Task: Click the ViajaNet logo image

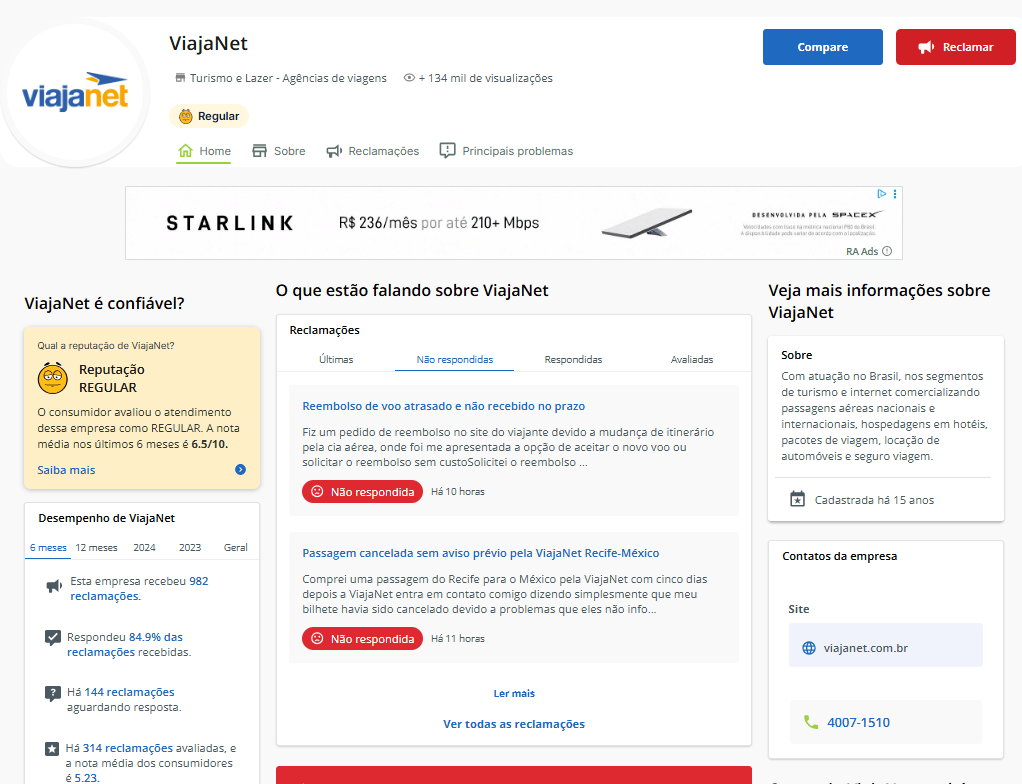Action: 75,93
